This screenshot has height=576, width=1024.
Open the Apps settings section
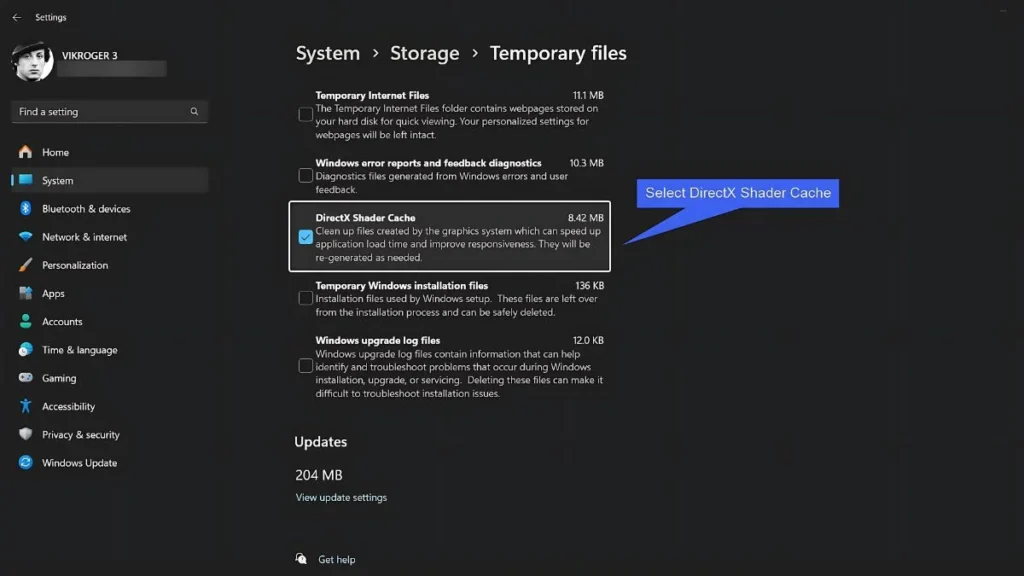(x=53, y=294)
